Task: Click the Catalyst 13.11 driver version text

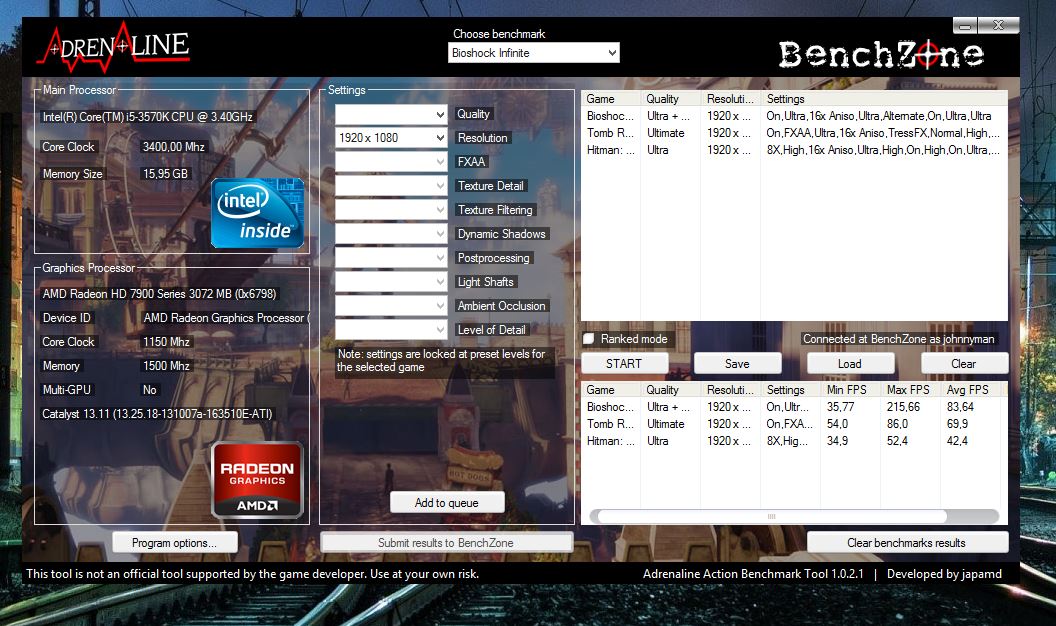Action: pyautogui.click(x=157, y=413)
